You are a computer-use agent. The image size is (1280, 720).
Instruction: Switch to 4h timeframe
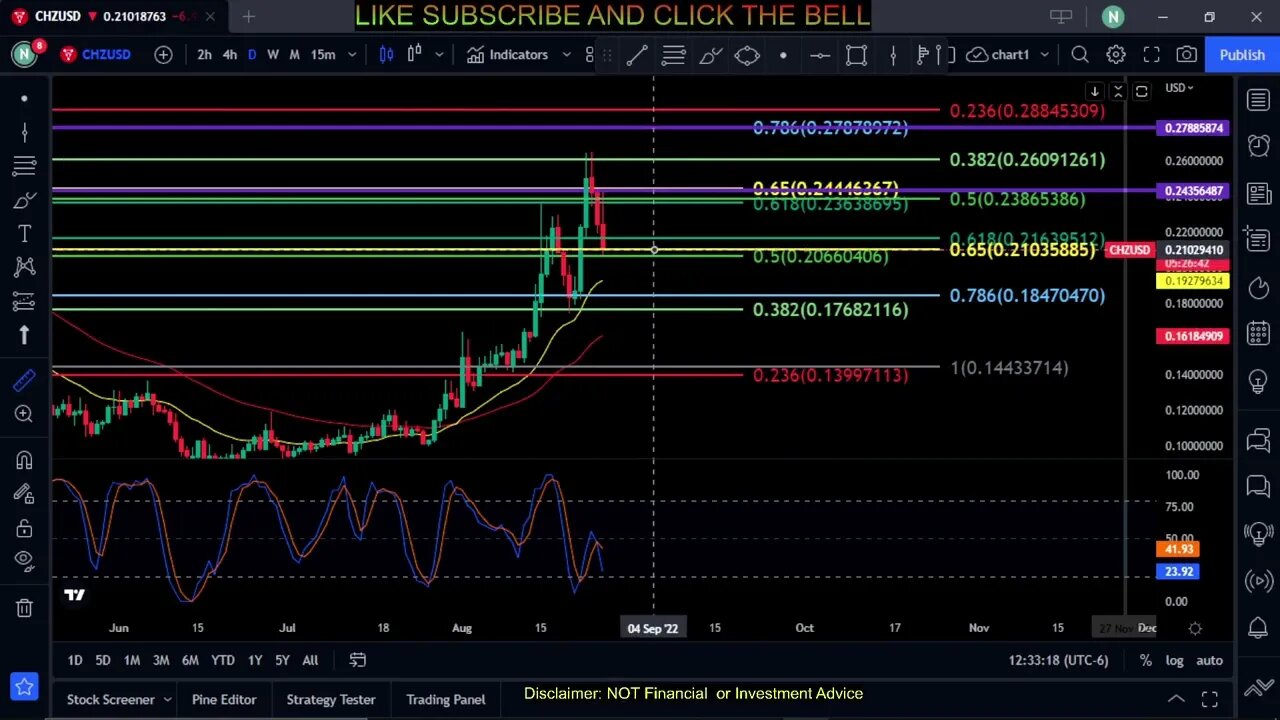coord(230,55)
